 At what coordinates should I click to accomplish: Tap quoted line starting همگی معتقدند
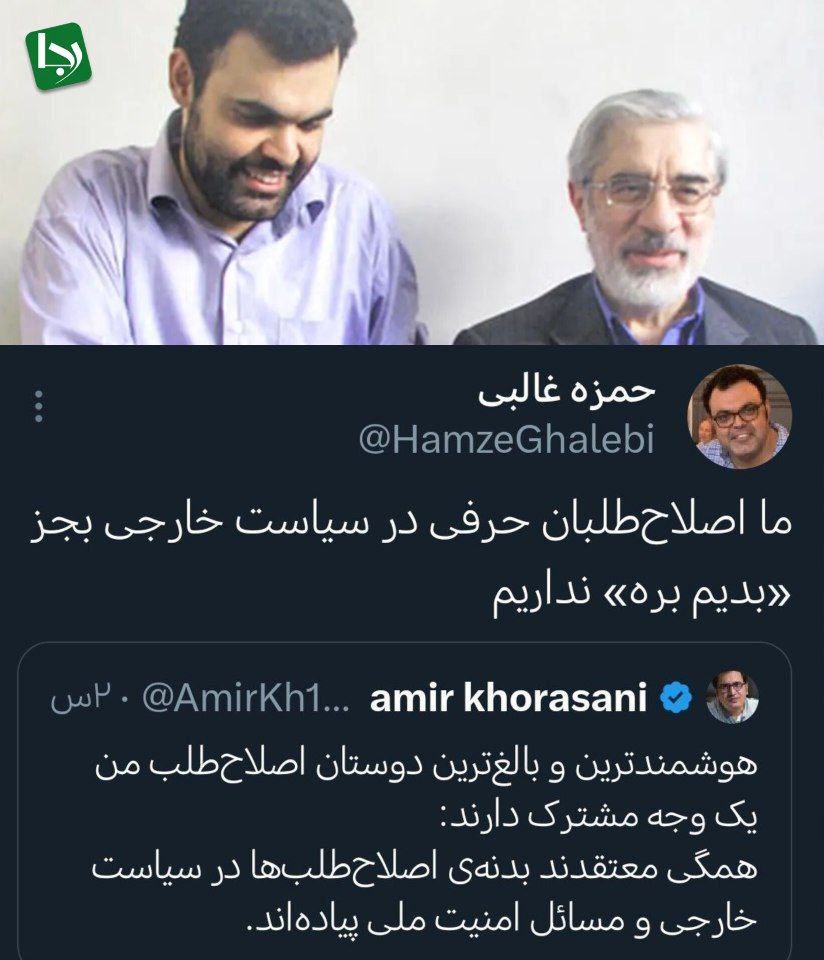425,868
